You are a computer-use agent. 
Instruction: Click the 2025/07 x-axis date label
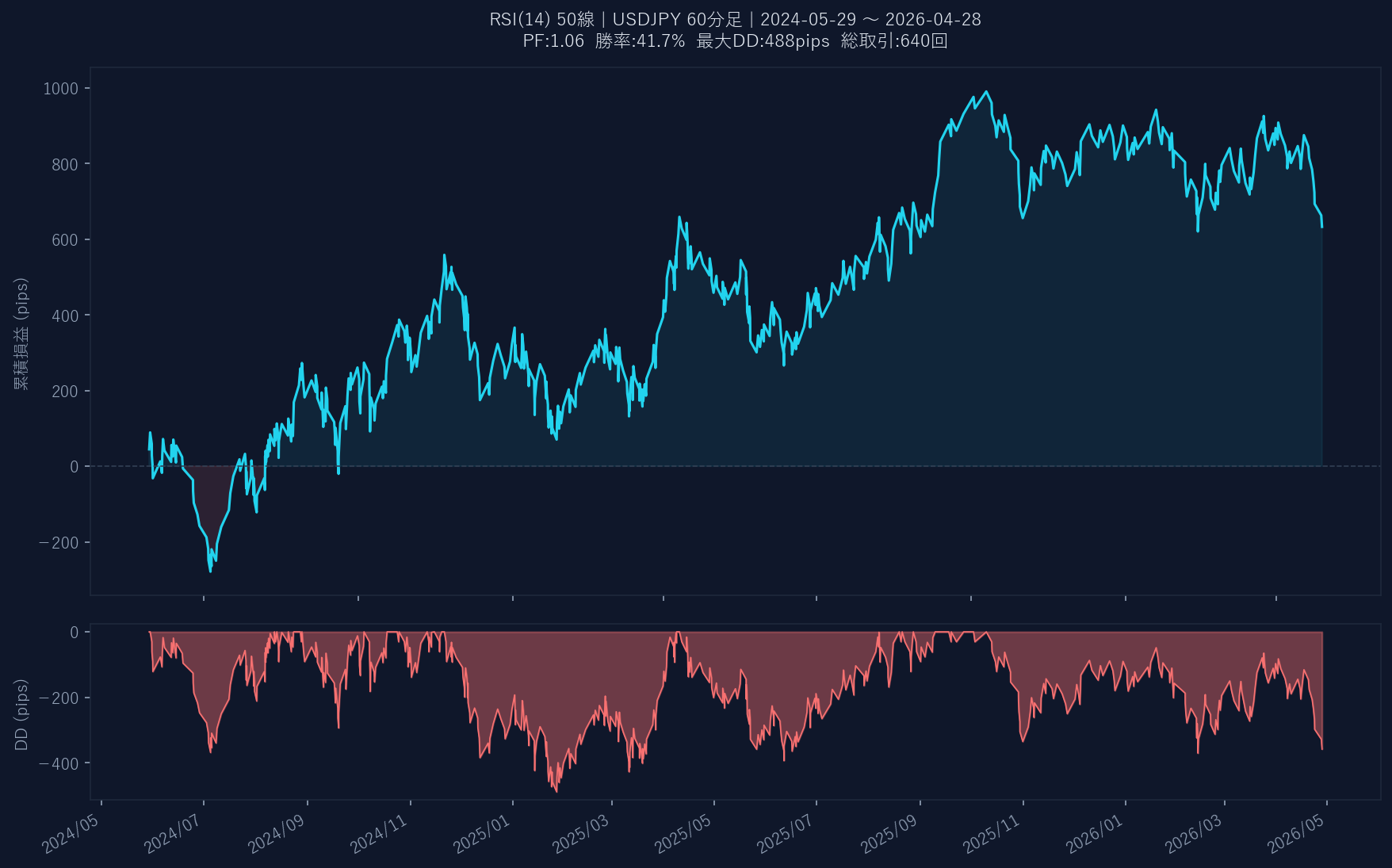786,834
